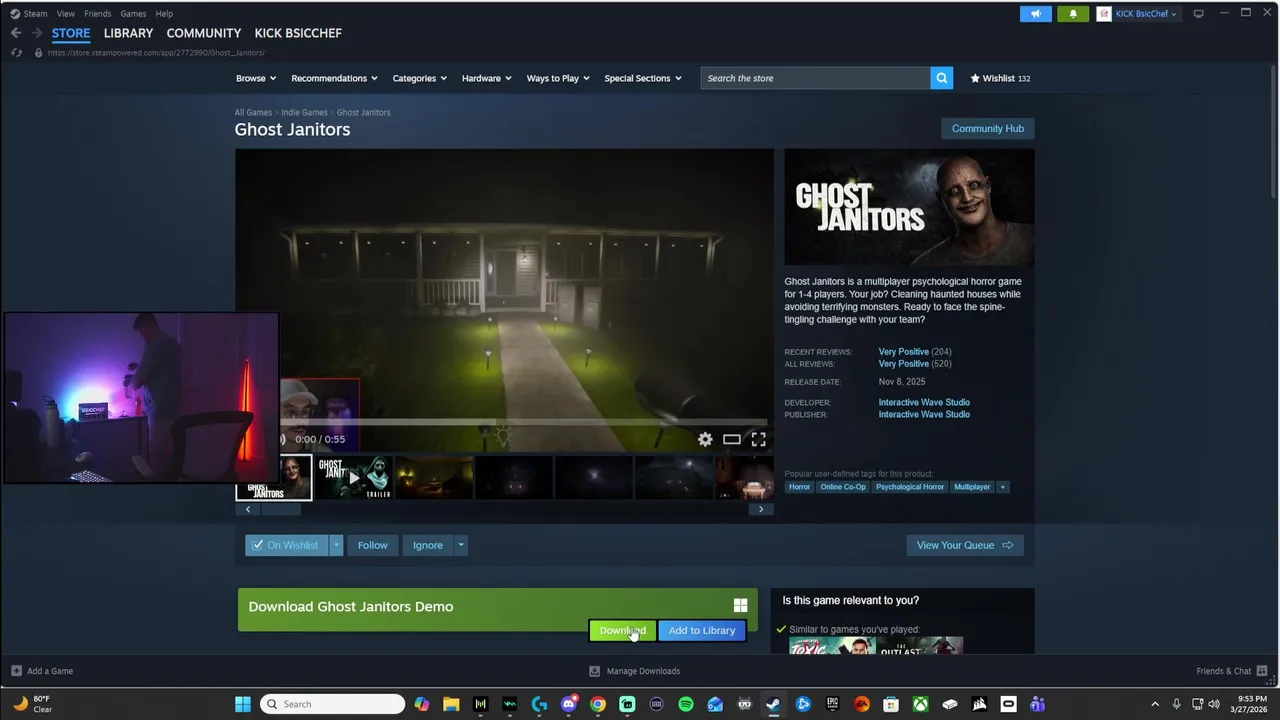Open Copilot from the taskbar

(x=422, y=704)
